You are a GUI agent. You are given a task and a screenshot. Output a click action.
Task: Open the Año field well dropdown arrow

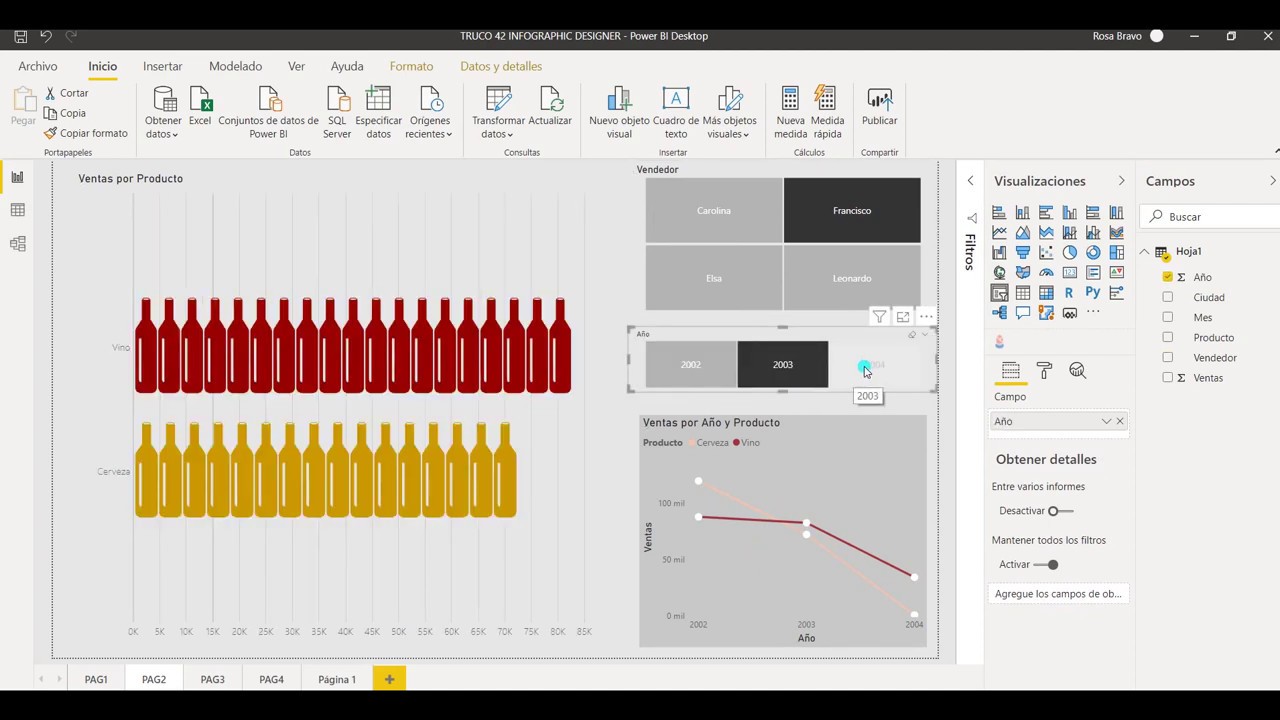coord(1106,421)
